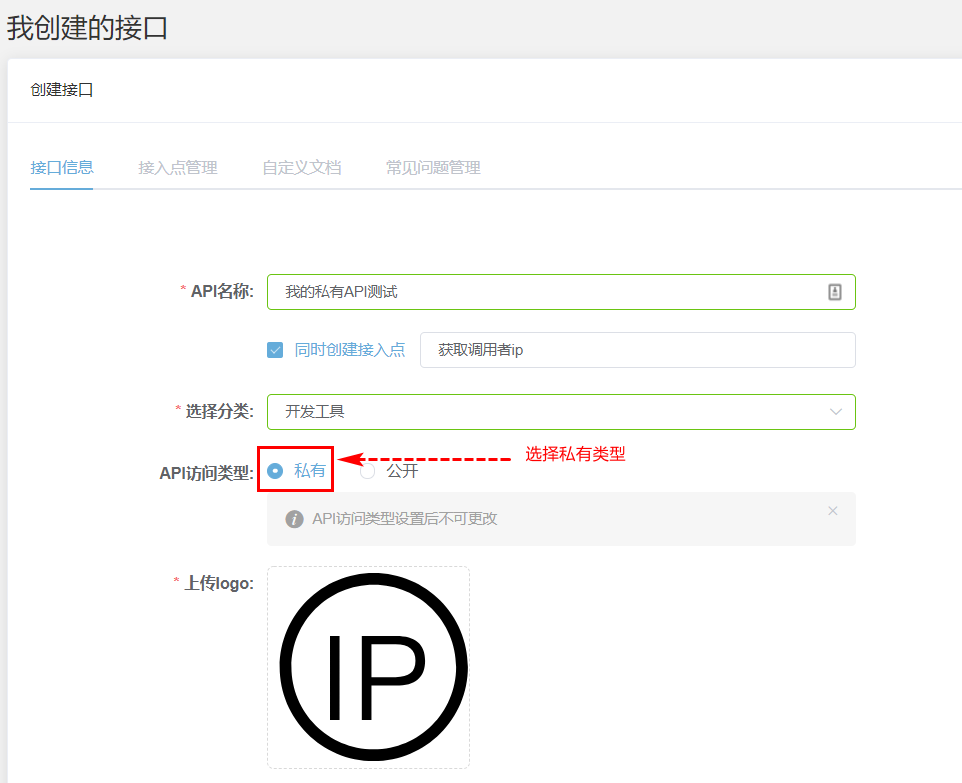Open the 自定义文档 tab
962x783 pixels.
click(301, 168)
